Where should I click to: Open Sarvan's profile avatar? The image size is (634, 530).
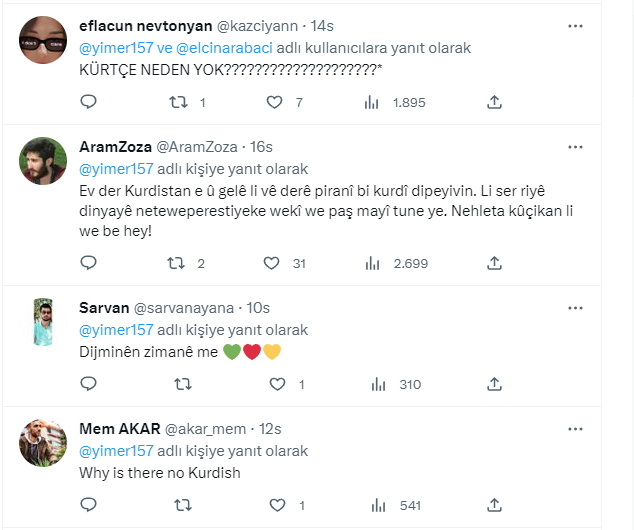coord(43,322)
